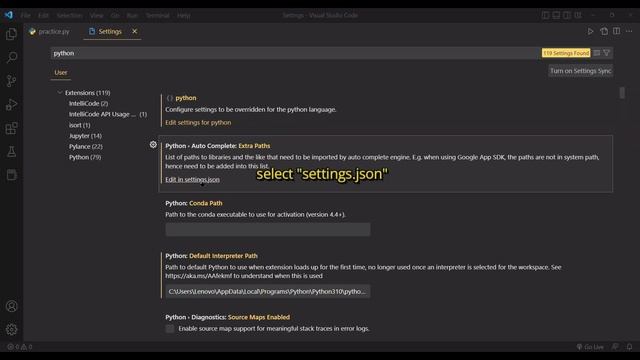Screen dimensions: 640x360
Task: Open settings filter funnel icon
Action: [x=607, y=53]
